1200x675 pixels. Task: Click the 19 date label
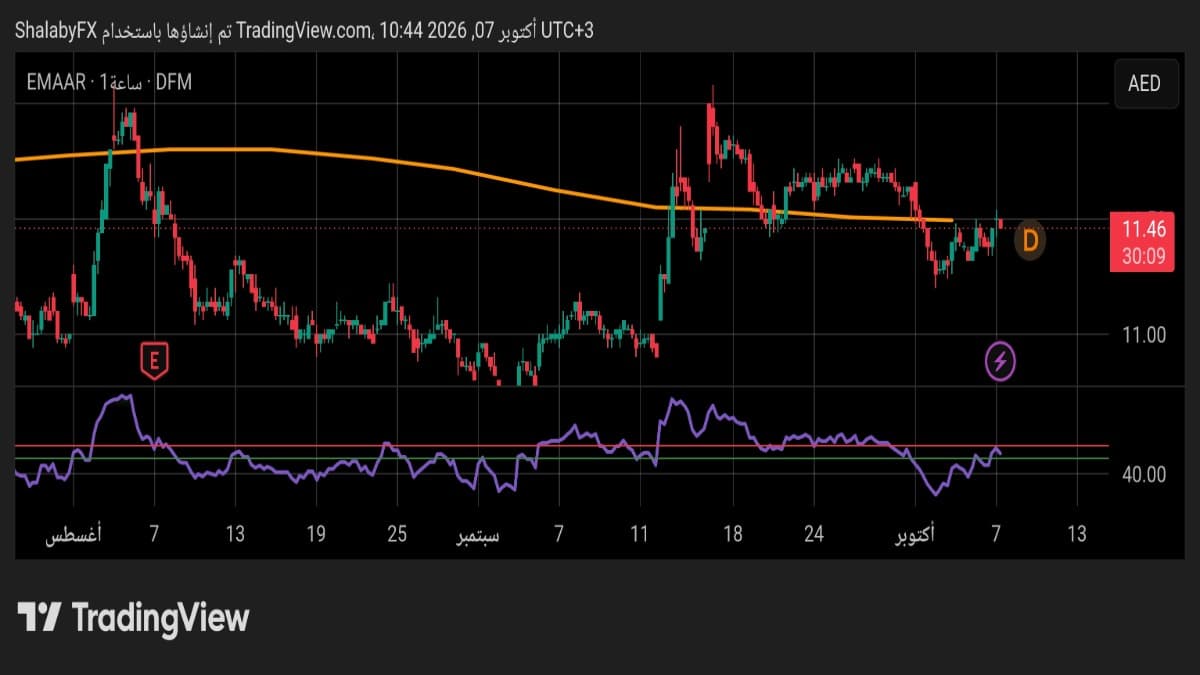tap(316, 535)
